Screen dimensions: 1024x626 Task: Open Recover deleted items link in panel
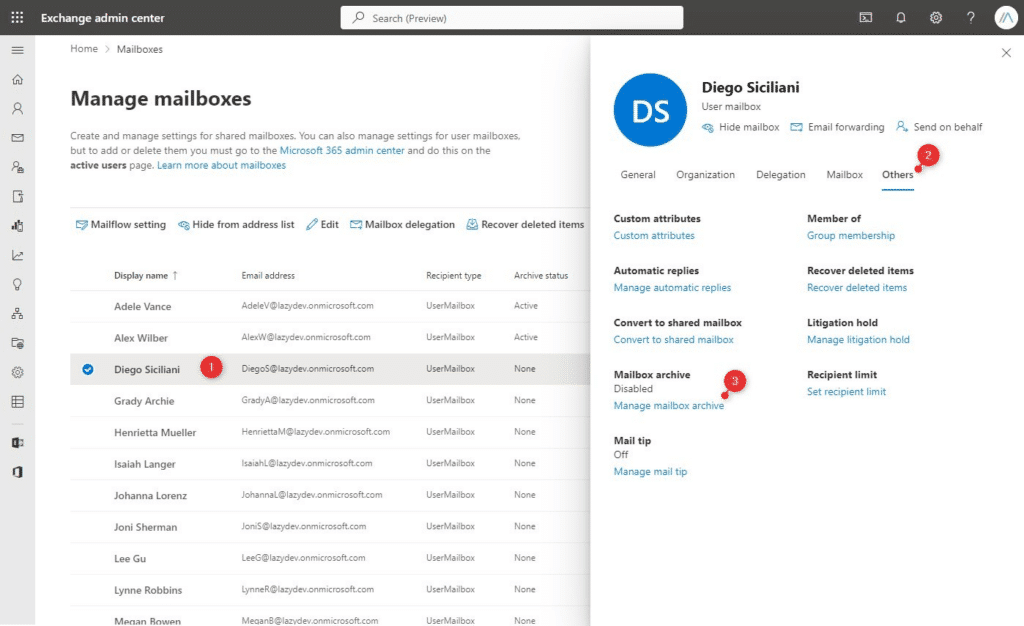[x=857, y=288]
